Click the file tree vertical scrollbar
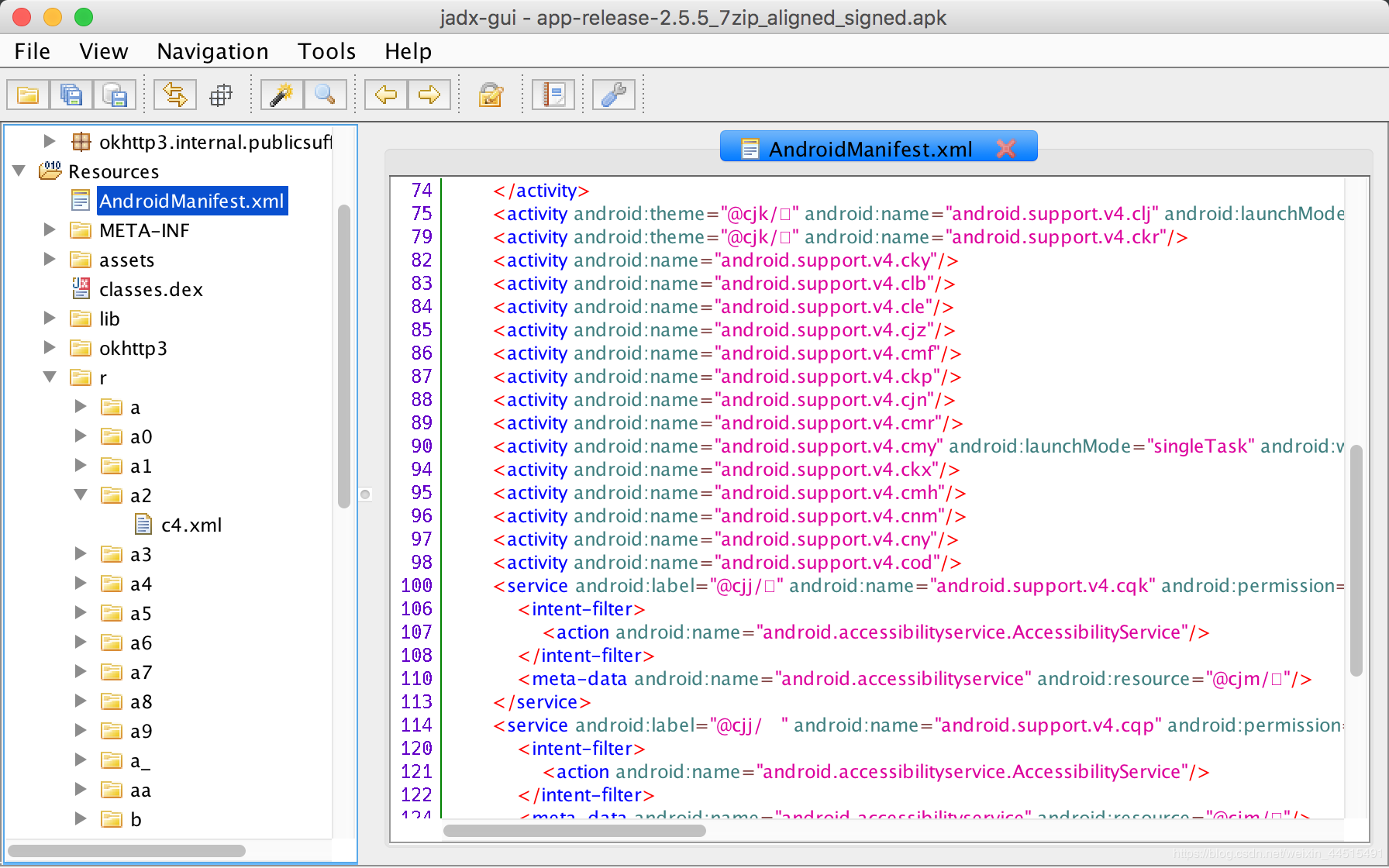Viewport: 1389px width, 868px height. point(344,356)
